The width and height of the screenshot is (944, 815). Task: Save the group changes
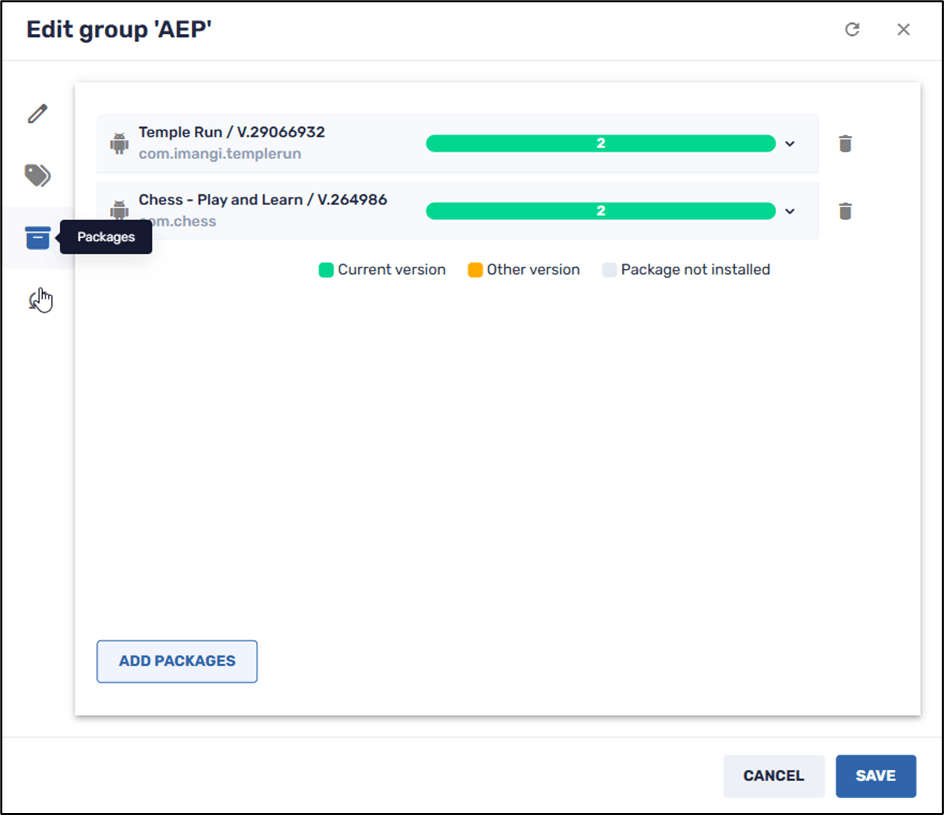875,776
